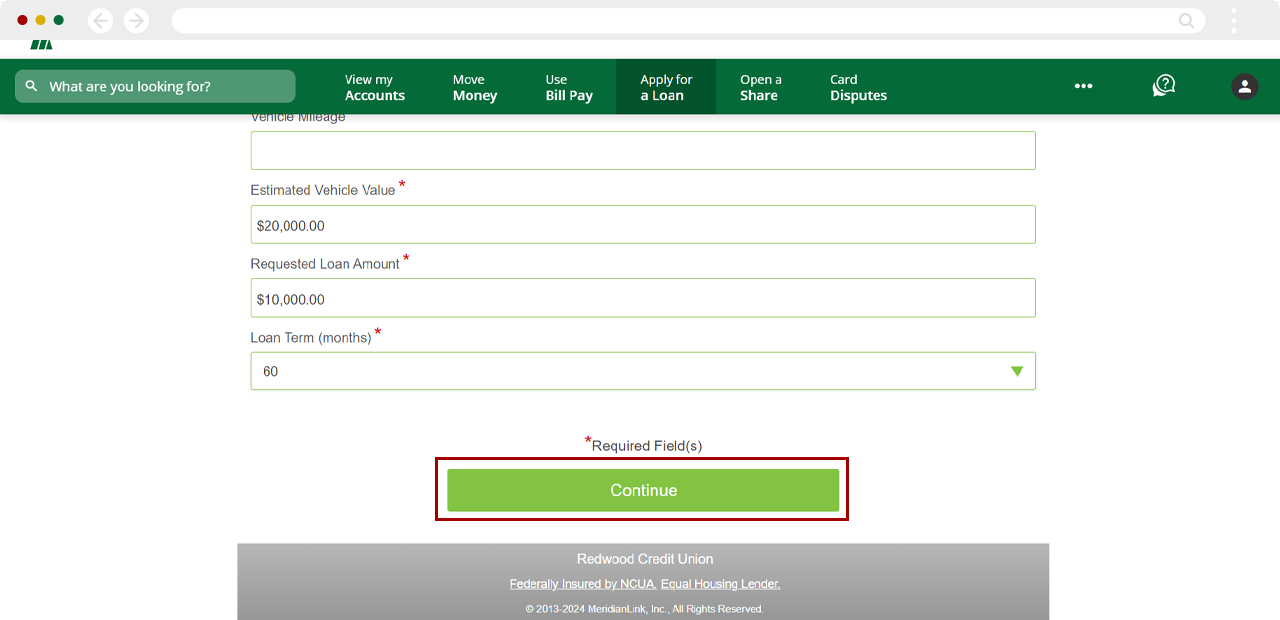Click the ellipsis overflow menu icon
Viewport: 1280px width, 620px height.
[1083, 86]
